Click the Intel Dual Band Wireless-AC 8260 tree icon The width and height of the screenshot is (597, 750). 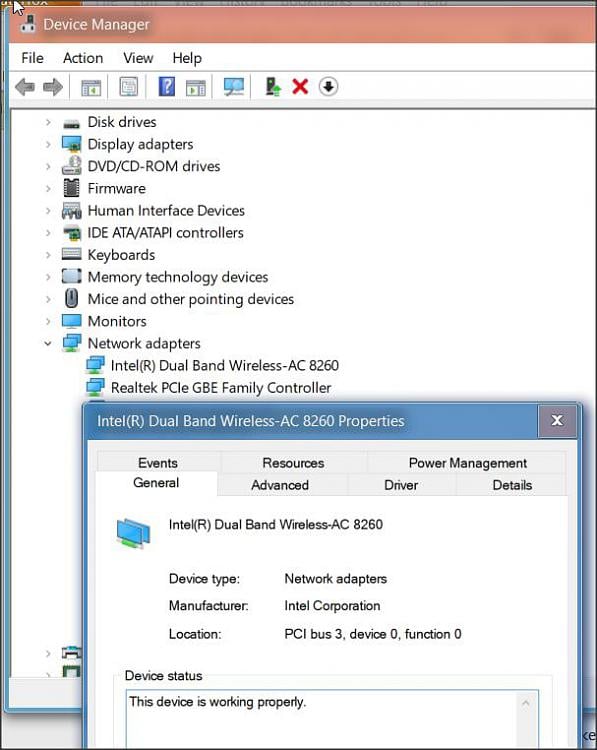(95, 365)
